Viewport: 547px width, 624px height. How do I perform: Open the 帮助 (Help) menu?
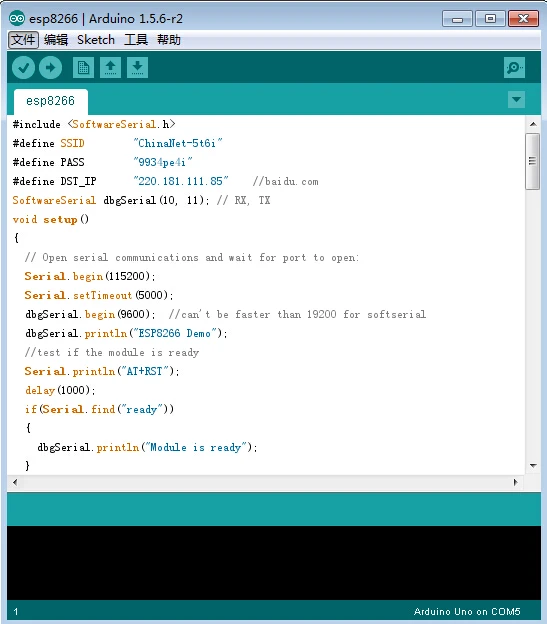tap(169, 40)
